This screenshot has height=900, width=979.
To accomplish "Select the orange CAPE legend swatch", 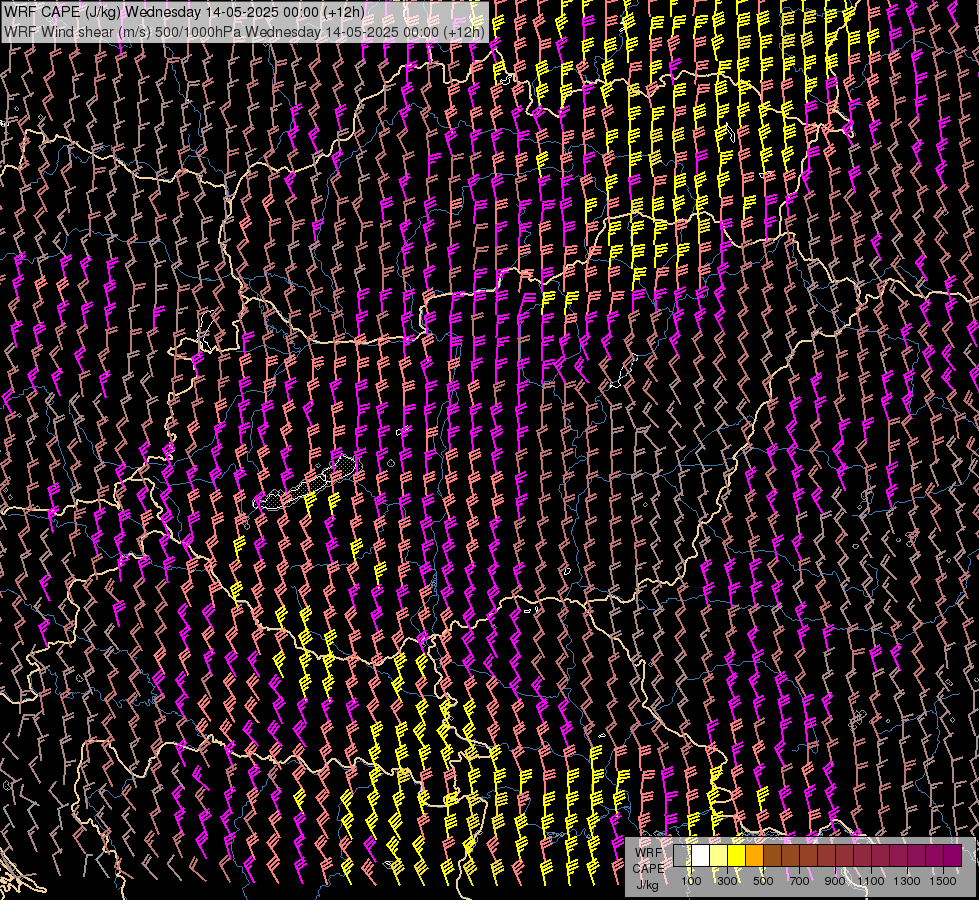I will tap(754, 855).
